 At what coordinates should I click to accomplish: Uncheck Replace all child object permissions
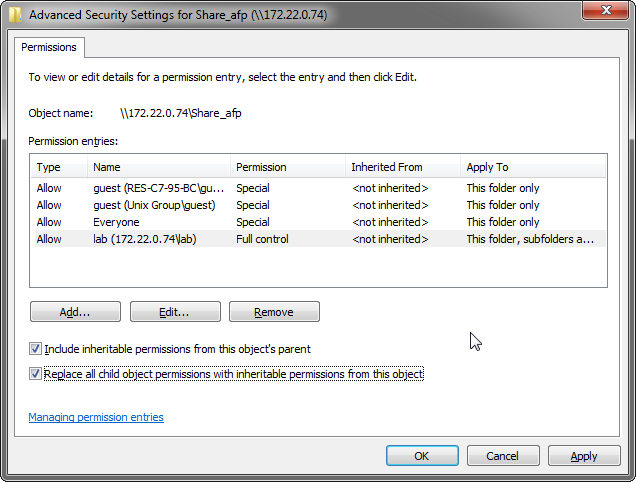point(35,373)
